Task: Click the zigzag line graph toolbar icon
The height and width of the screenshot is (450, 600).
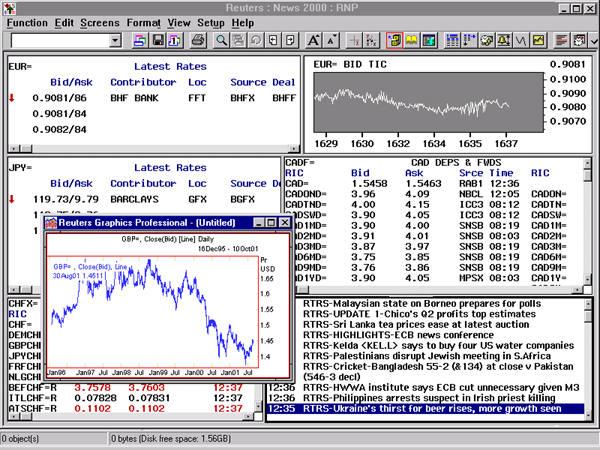Action: (x=521, y=40)
